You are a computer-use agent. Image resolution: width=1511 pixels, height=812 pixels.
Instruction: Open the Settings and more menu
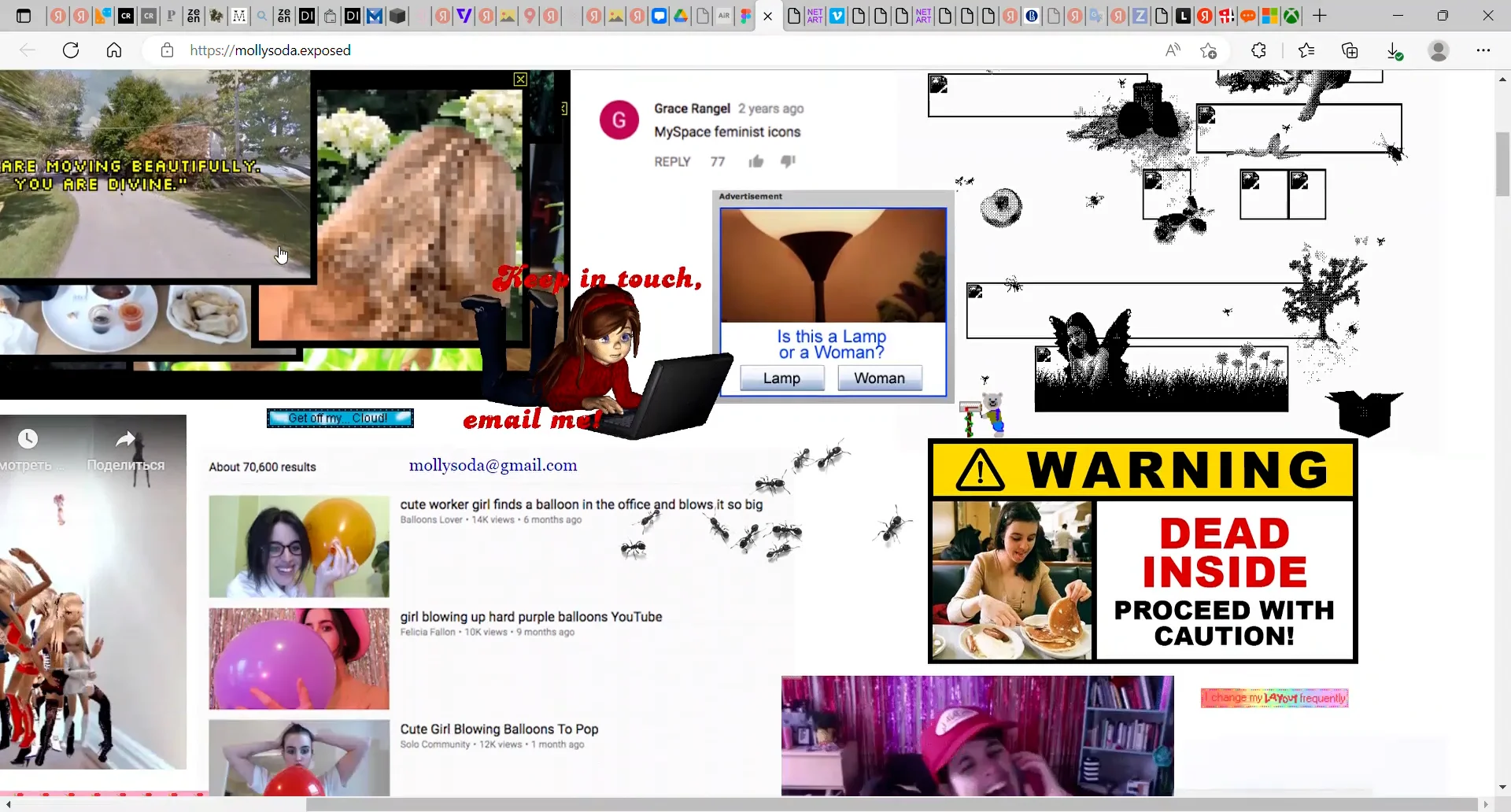coord(1484,50)
